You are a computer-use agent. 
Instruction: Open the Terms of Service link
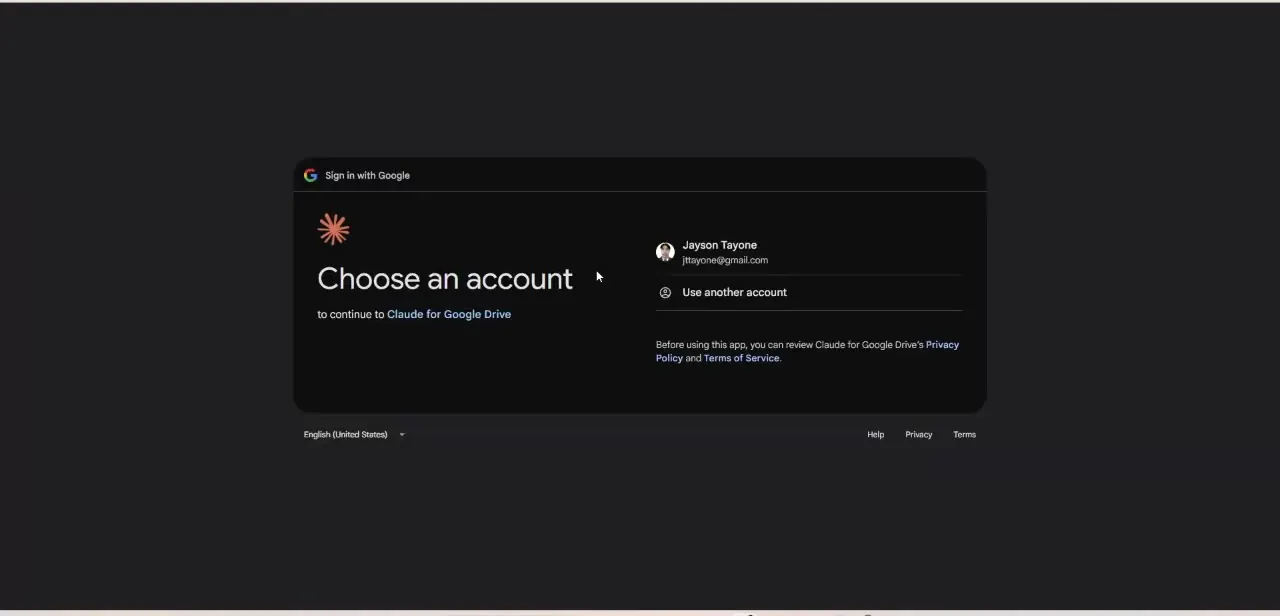pyautogui.click(x=741, y=358)
